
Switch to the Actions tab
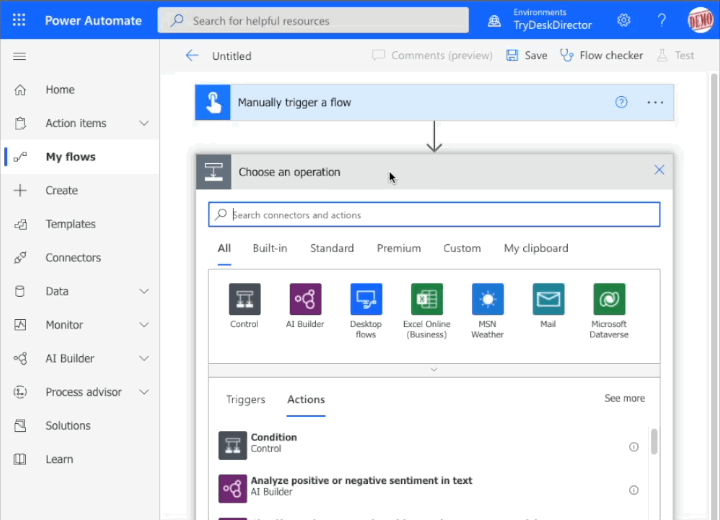click(306, 400)
